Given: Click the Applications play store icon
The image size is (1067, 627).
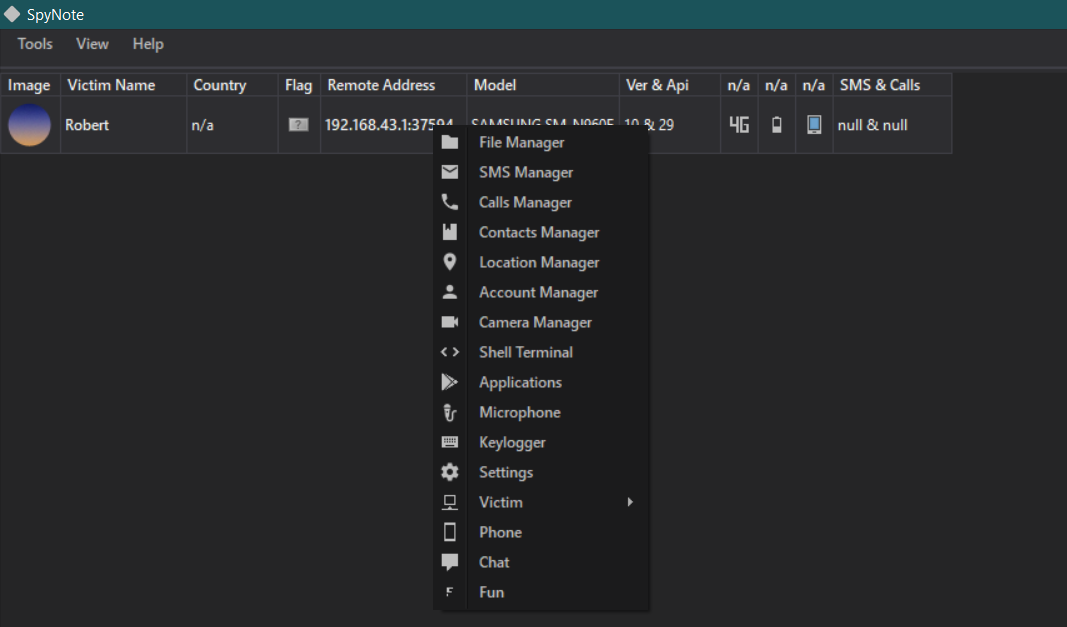Looking at the screenshot, I should pyautogui.click(x=449, y=382).
